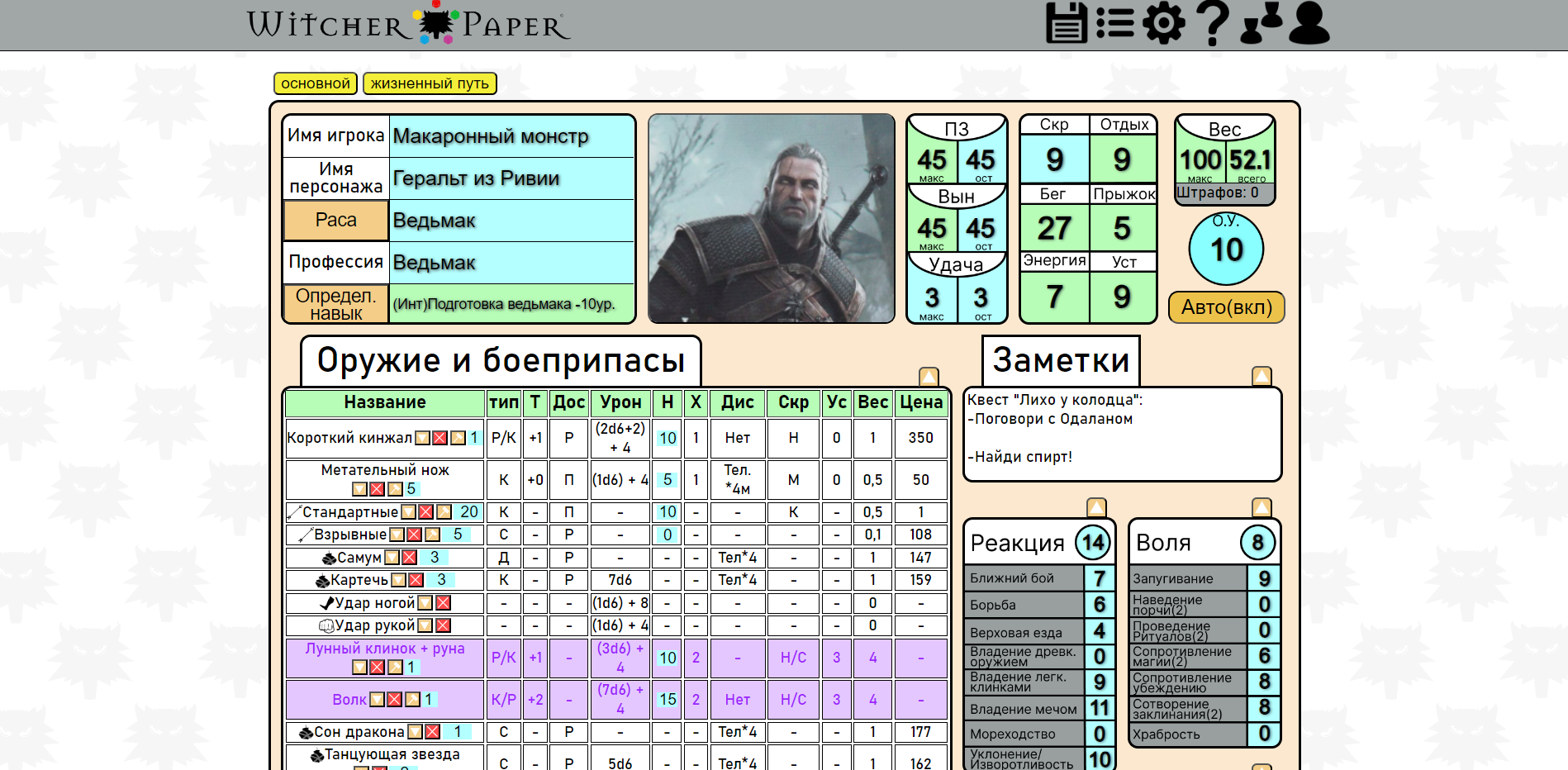Remove Стандартные arrows with red X
1568x770 pixels.
(426, 512)
